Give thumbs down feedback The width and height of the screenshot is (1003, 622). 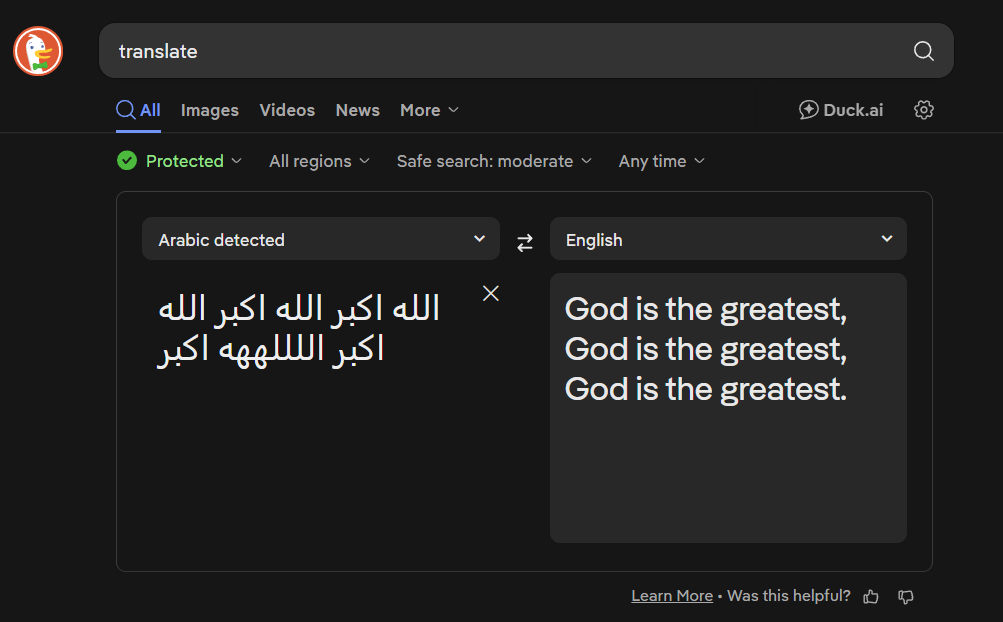point(906,597)
